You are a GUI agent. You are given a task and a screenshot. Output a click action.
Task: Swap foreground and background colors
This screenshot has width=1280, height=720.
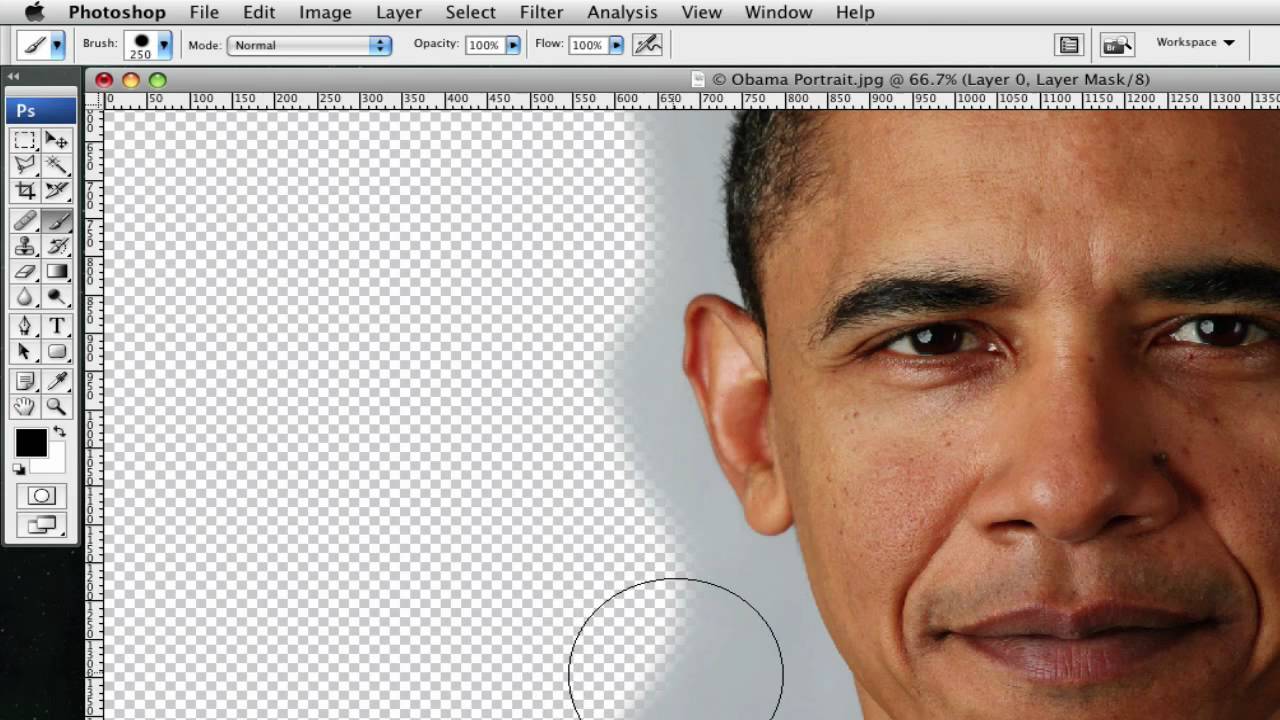[x=59, y=432]
